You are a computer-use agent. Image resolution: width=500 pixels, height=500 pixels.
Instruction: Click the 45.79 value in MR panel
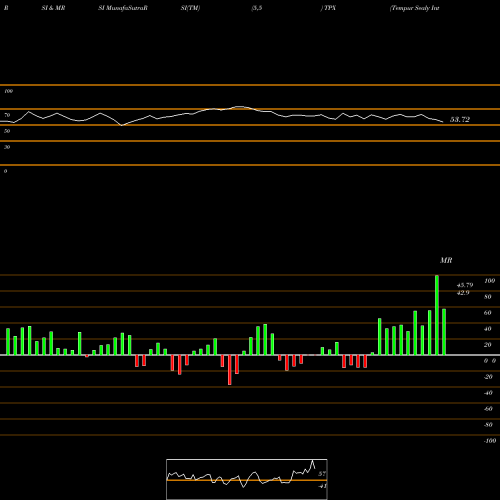click(x=465, y=285)
